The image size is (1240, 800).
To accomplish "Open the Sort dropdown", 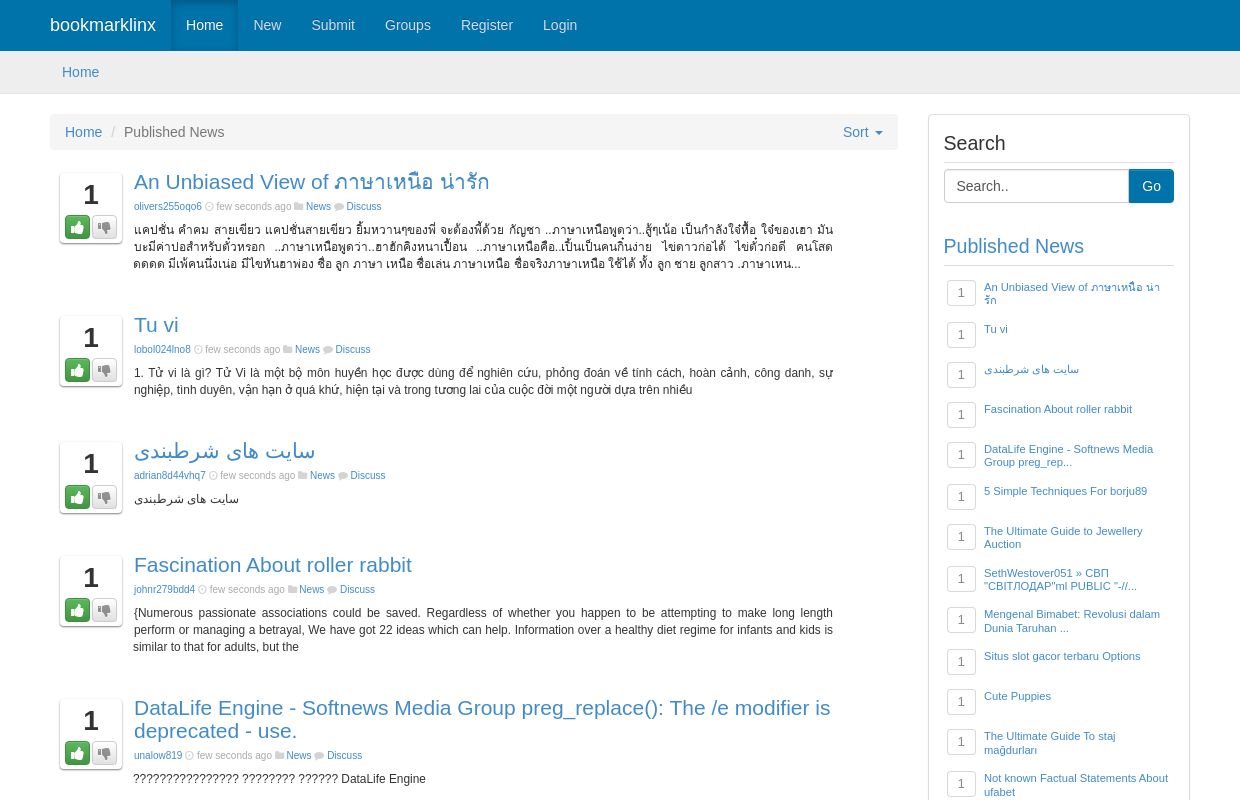I will (x=862, y=132).
